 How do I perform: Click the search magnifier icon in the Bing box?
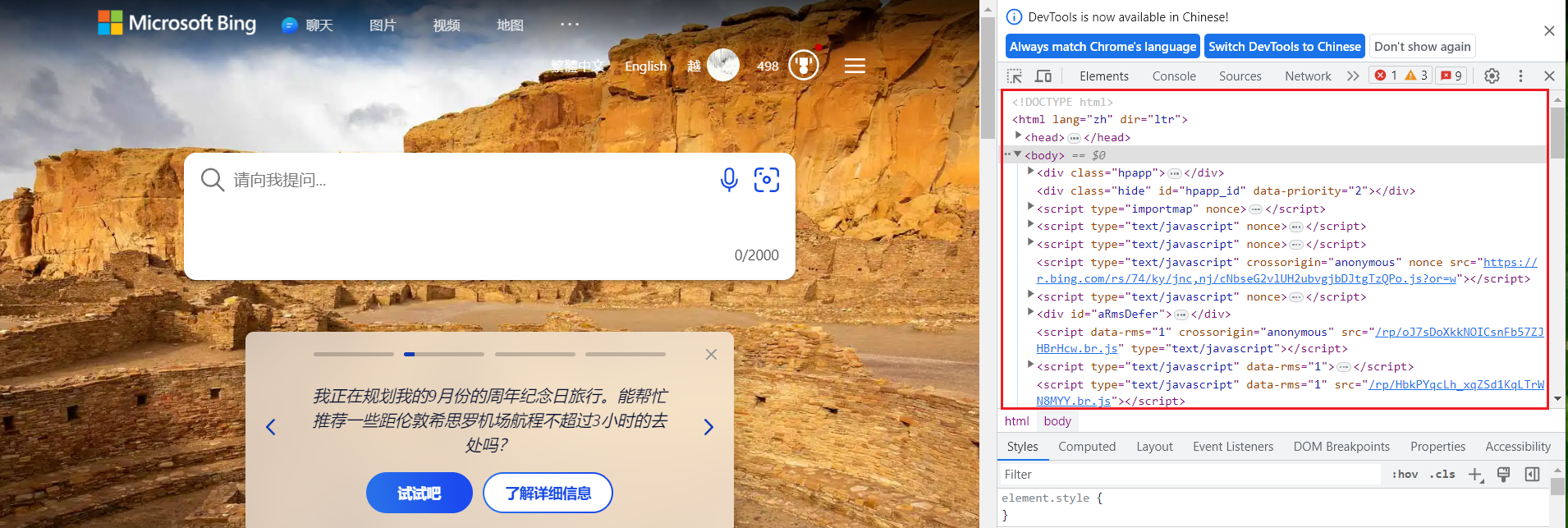coord(212,180)
